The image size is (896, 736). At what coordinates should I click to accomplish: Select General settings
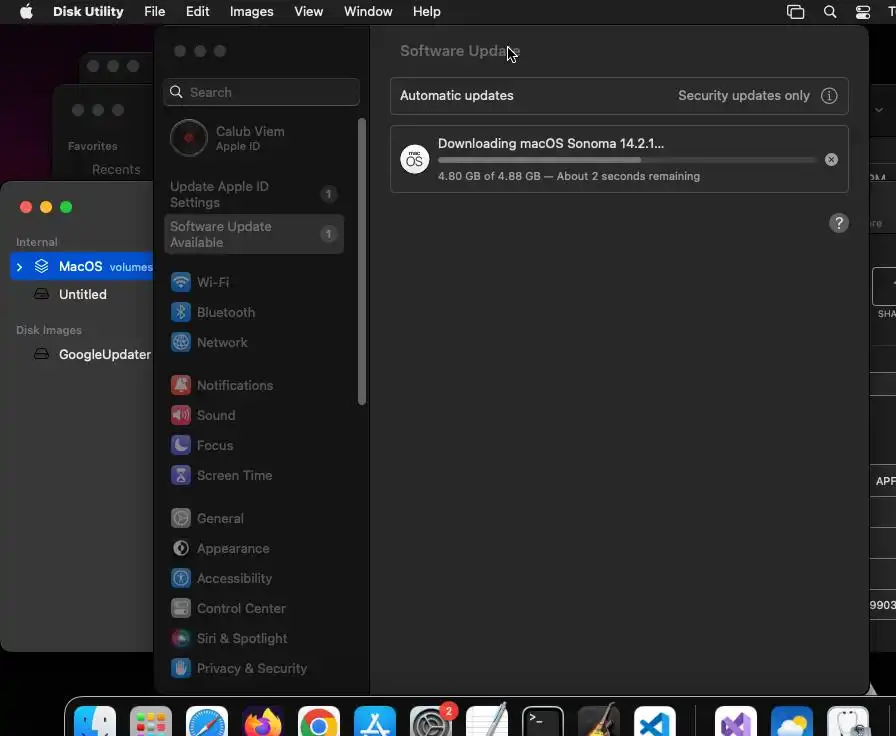click(207, 518)
